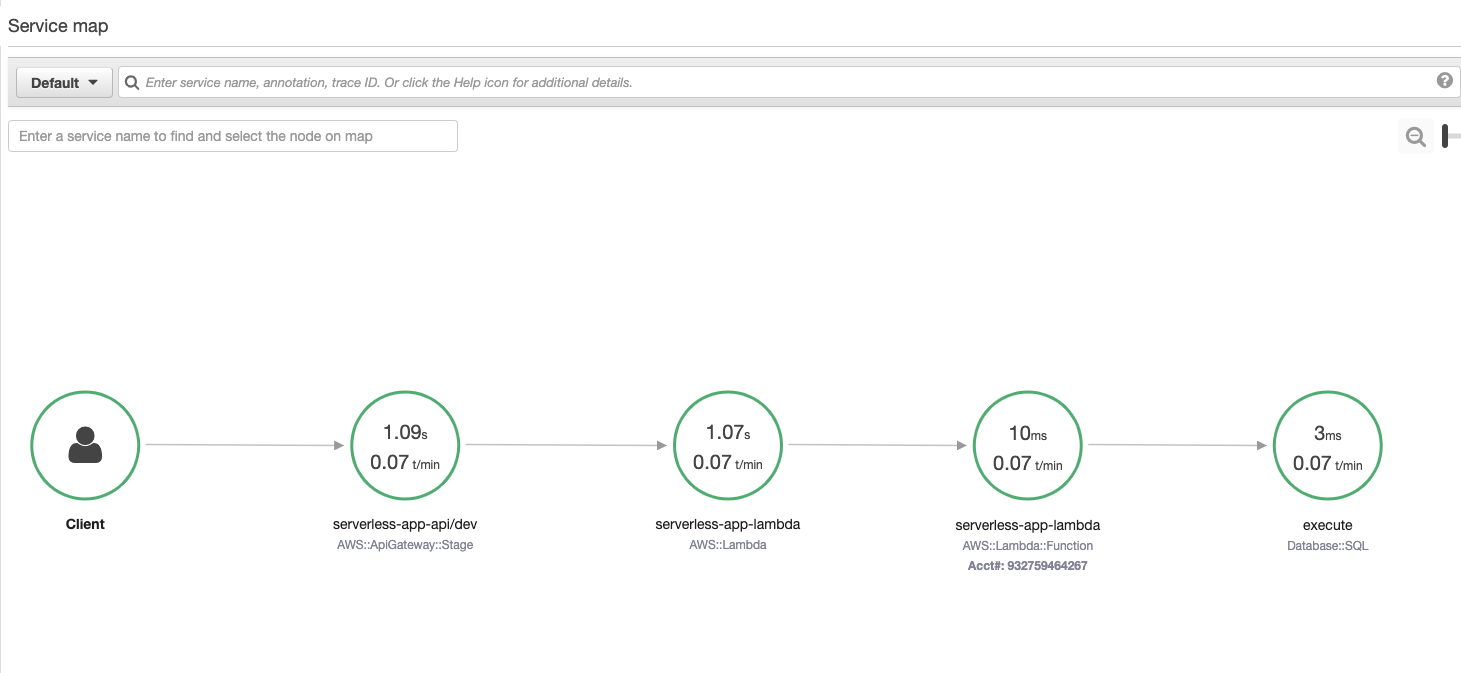Select the AWS::Lambda node showing 1.07s

pos(728,445)
